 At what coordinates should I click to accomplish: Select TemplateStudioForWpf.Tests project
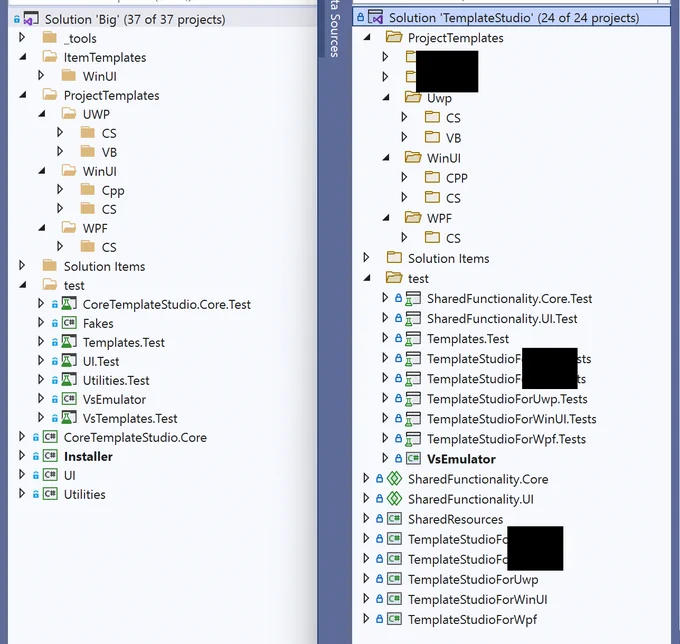(x=506, y=439)
